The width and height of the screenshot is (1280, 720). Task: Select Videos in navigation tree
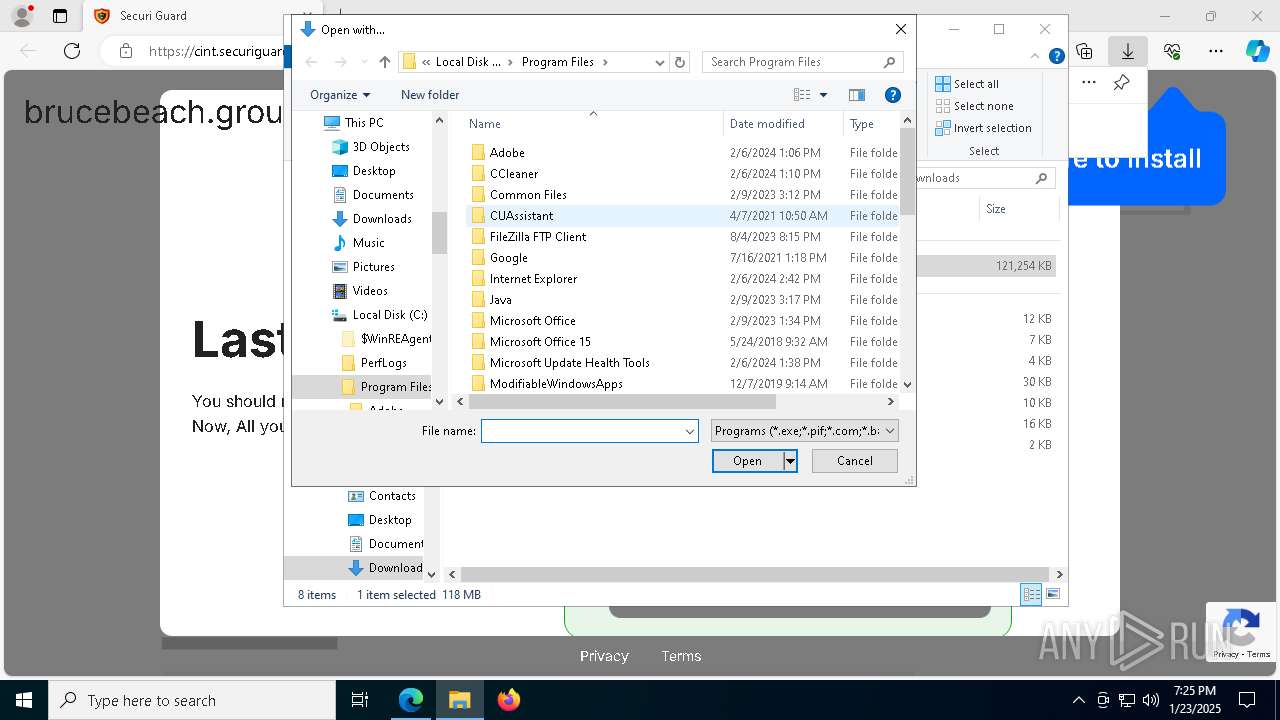(x=370, y=291)
